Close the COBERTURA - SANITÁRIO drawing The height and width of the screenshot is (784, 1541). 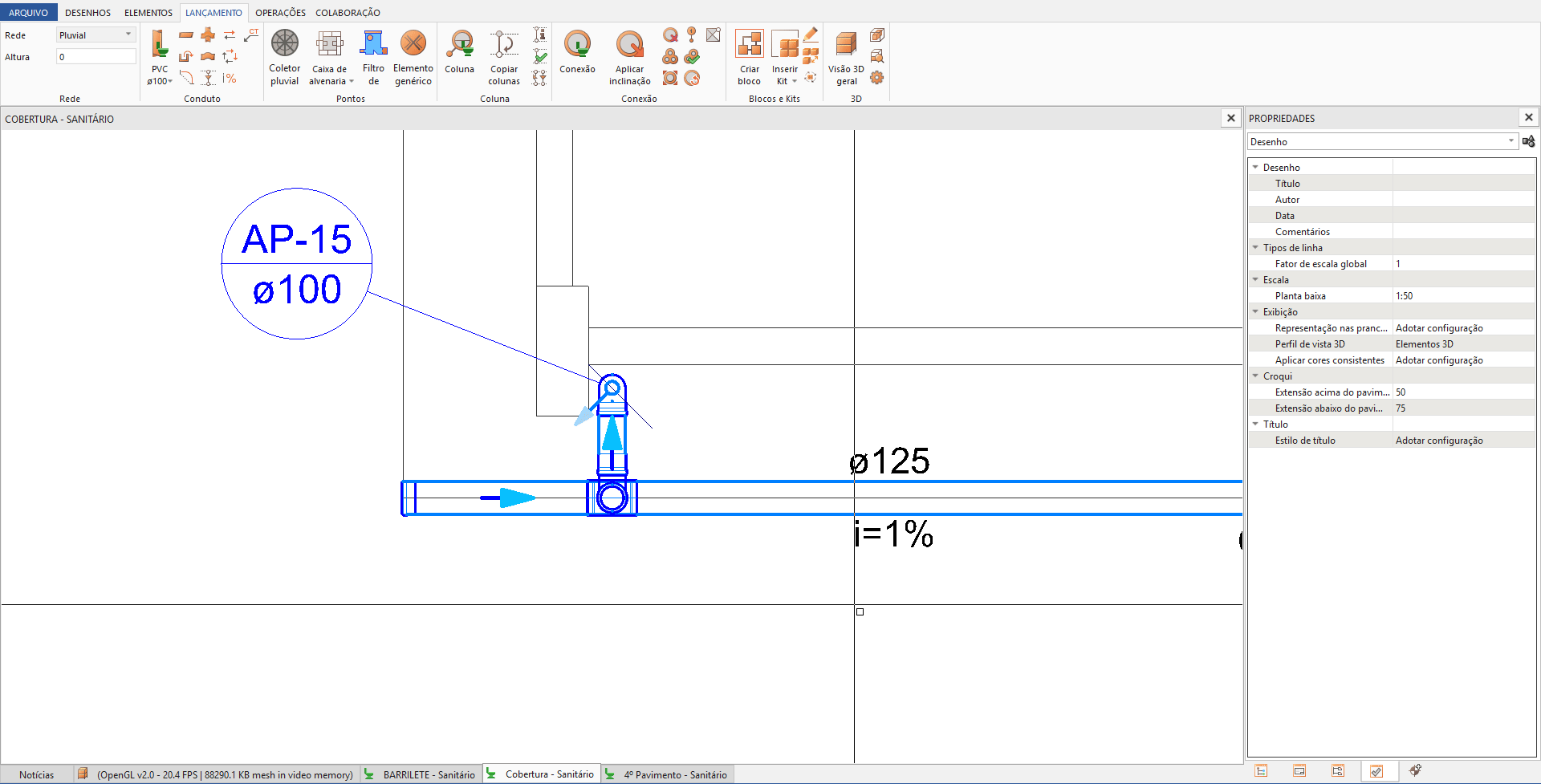click(x=1230, y=118)
